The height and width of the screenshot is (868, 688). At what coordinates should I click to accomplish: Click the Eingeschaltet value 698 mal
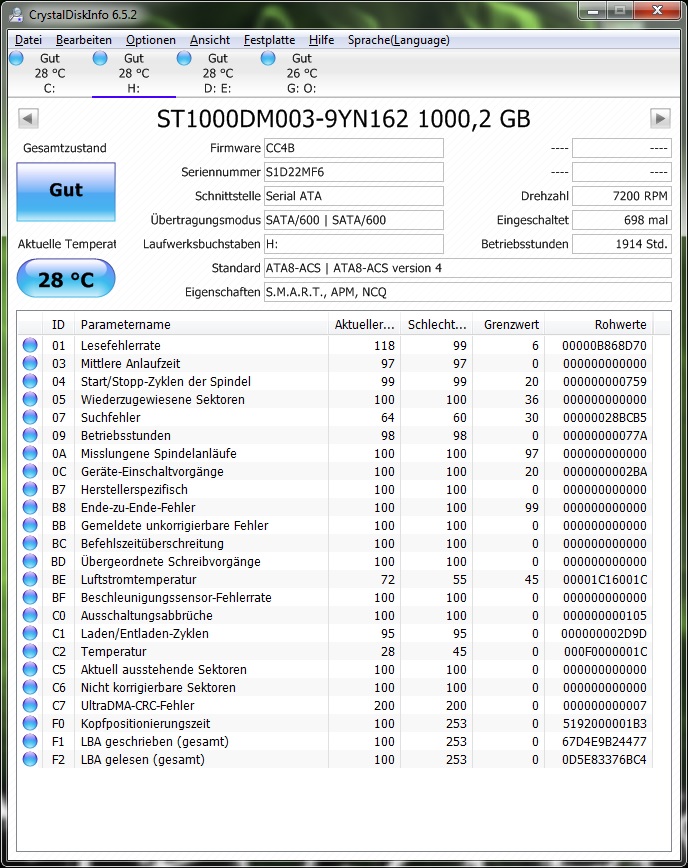tap(622, 220)
